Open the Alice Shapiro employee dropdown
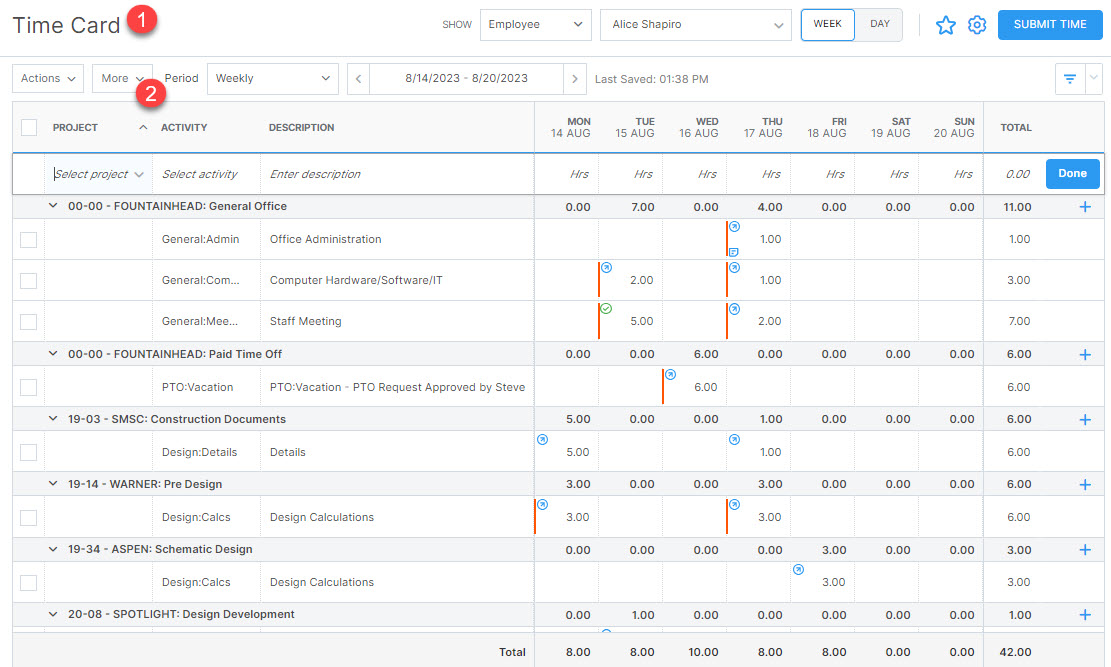Image resolution: width=1111 pixels, height=667 pixels. click(695, 25)
